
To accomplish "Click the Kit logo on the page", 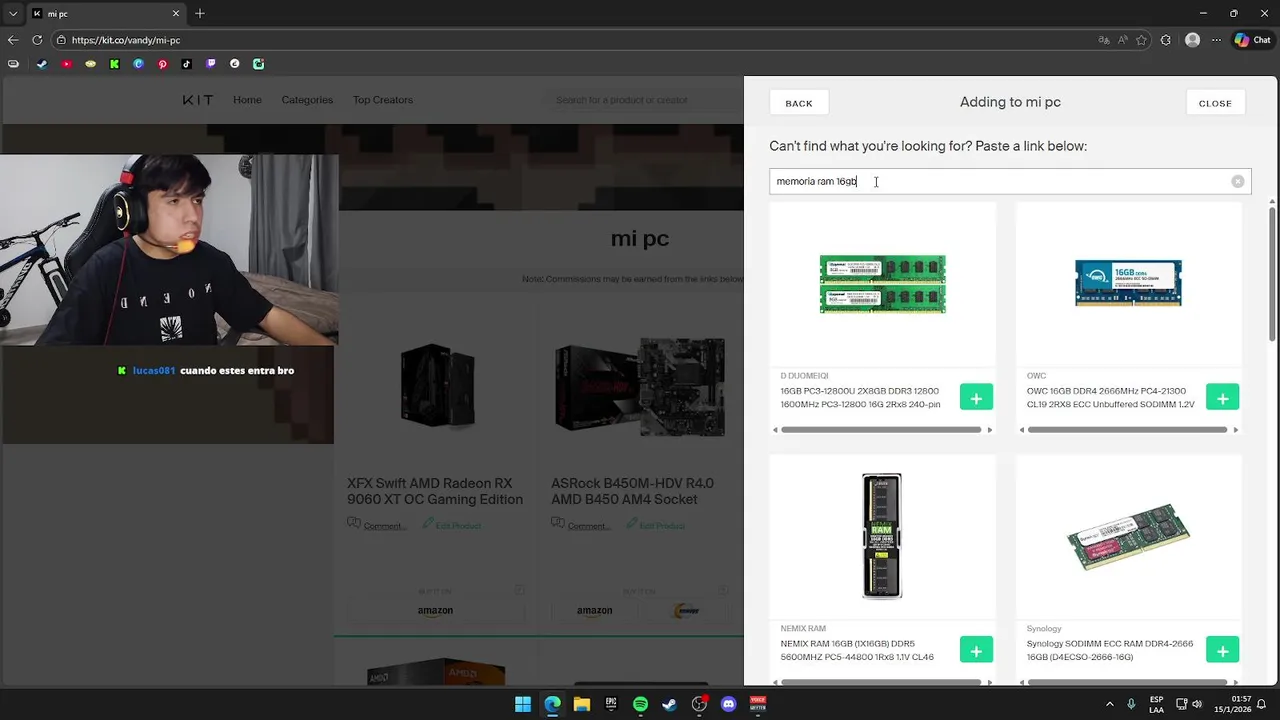I will [198, 100].
